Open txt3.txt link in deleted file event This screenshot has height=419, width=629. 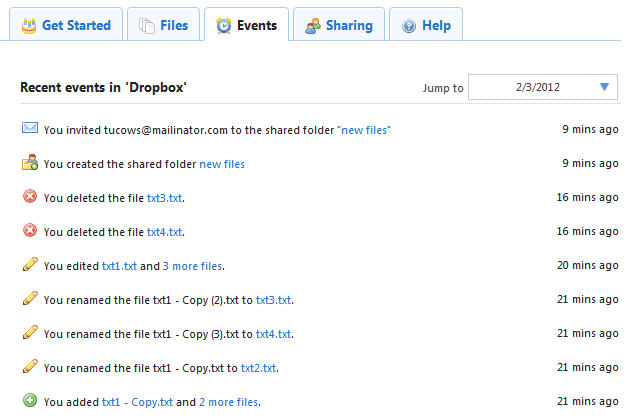[164, 198]
